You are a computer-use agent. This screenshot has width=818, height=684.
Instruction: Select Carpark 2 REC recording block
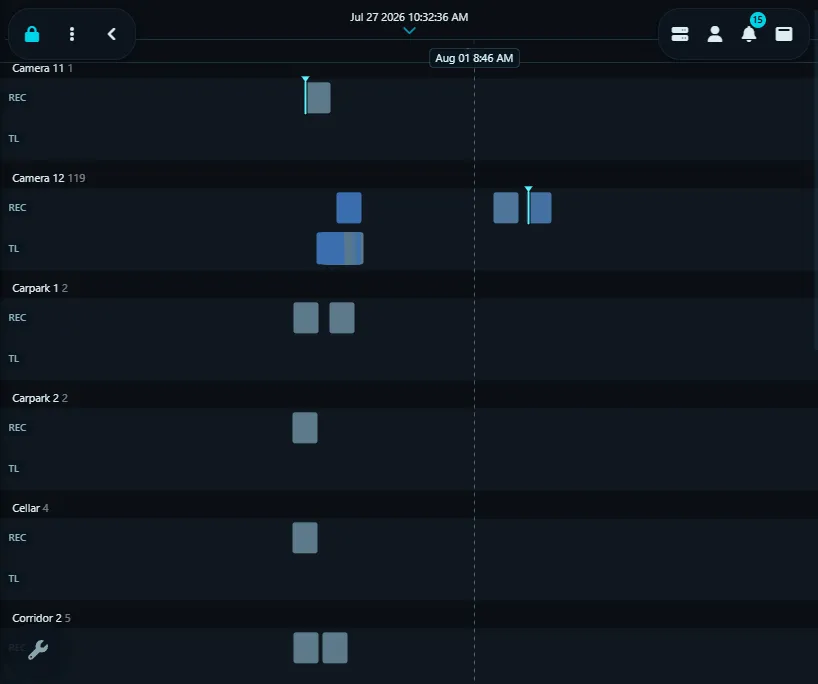305,428
